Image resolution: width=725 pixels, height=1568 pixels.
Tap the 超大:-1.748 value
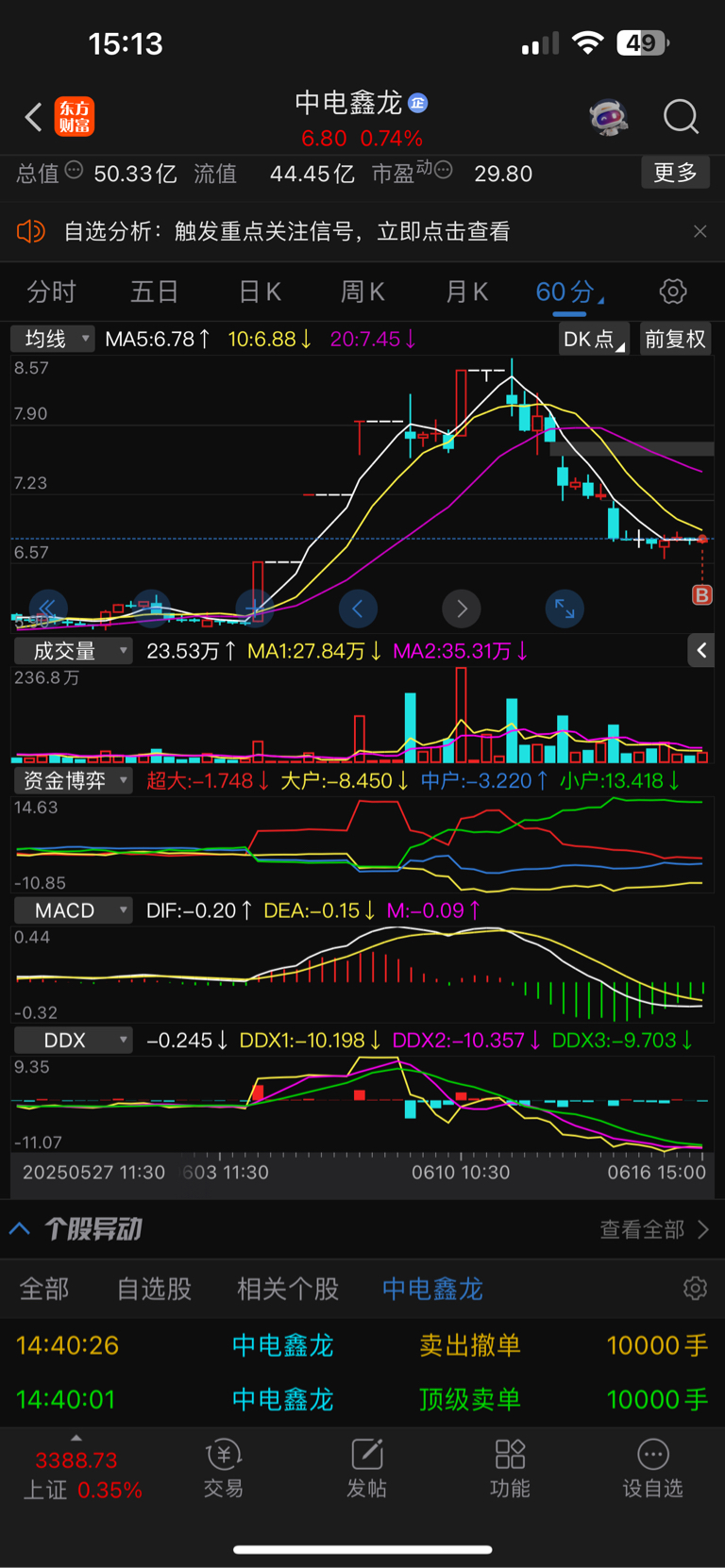coord(208,780)
